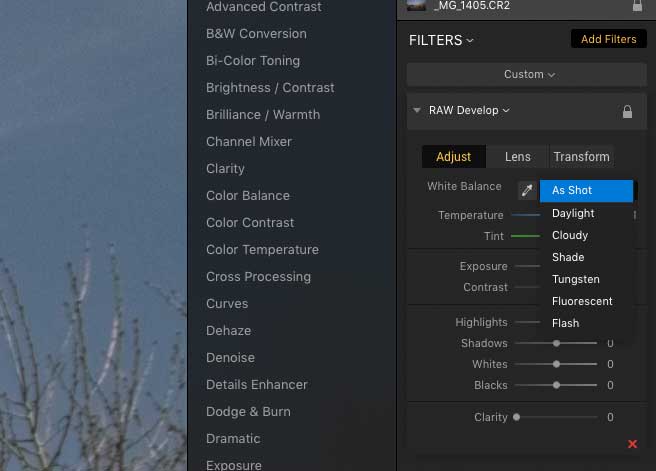Screen dimensions: 656x471
Task: Choose Tungsten white balance
Action: pyautogui.click(x=586, y=279)
